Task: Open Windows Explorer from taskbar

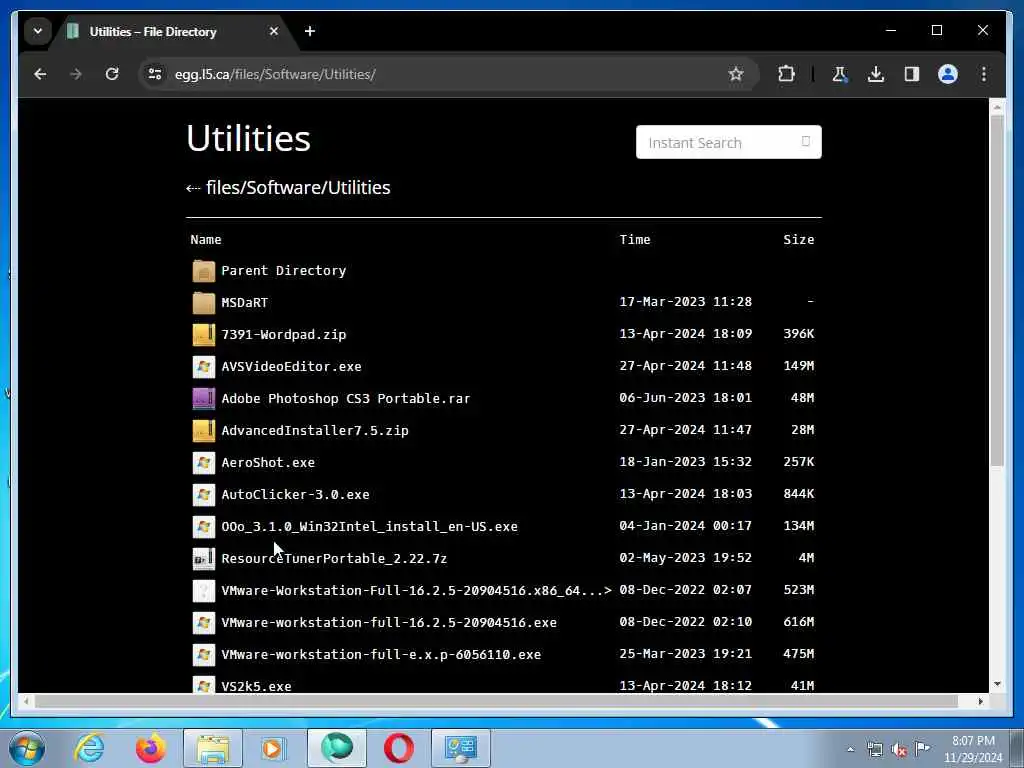Action: [x=213, y=748]
